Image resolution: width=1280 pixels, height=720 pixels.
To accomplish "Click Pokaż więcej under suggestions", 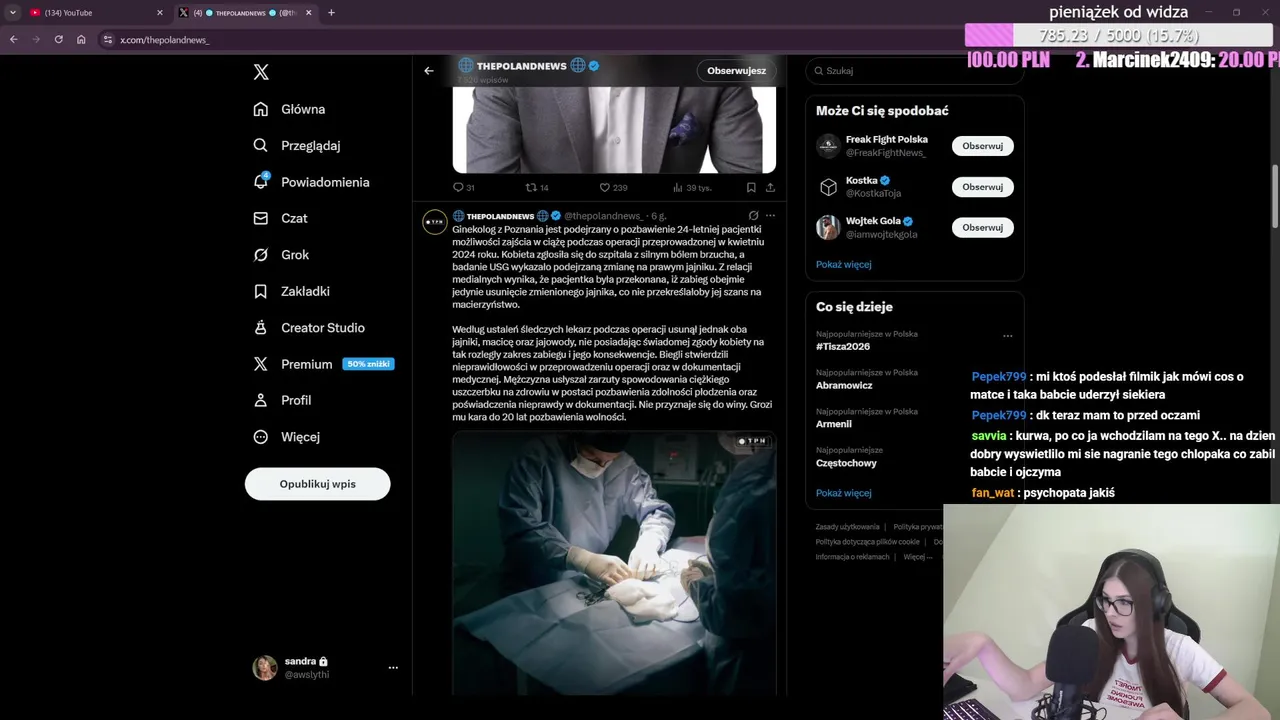I will [x=843, y=265].
